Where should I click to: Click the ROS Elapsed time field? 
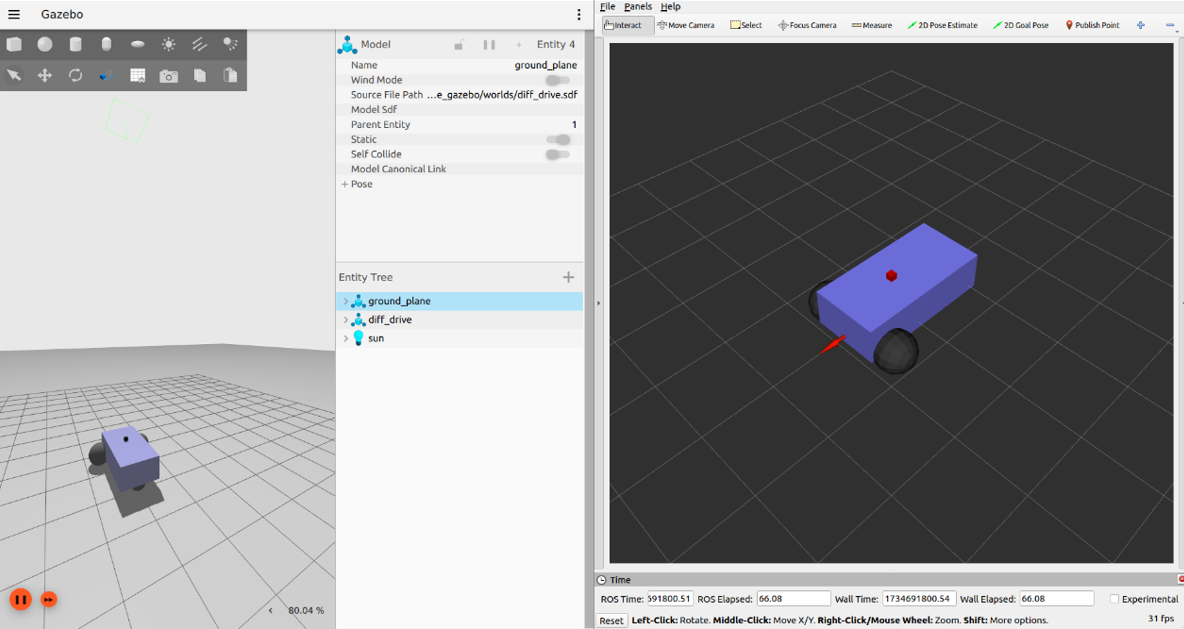[x=793, y=599]
